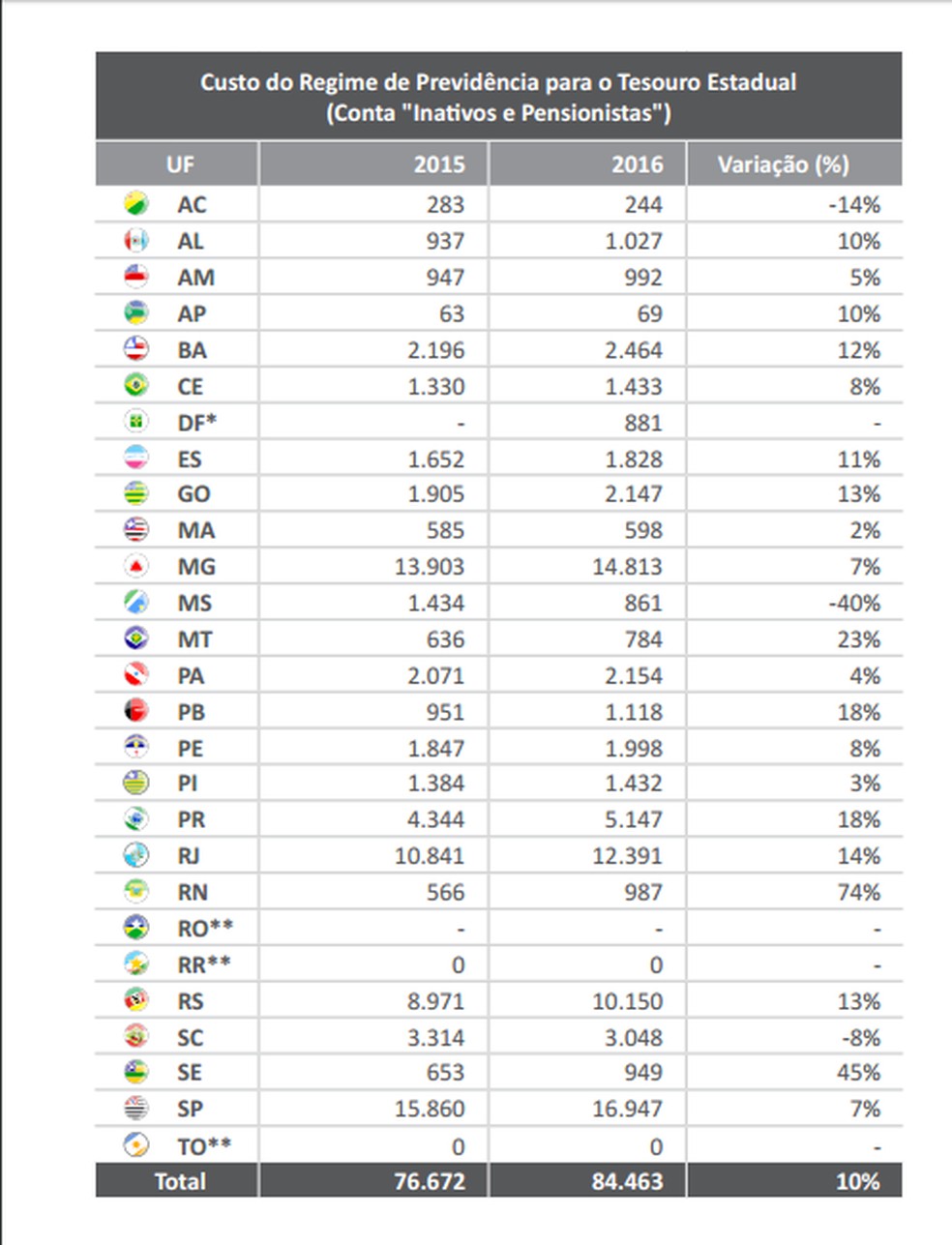Click the UF column header
952x1245 pixels.
(x=180, y=164)
